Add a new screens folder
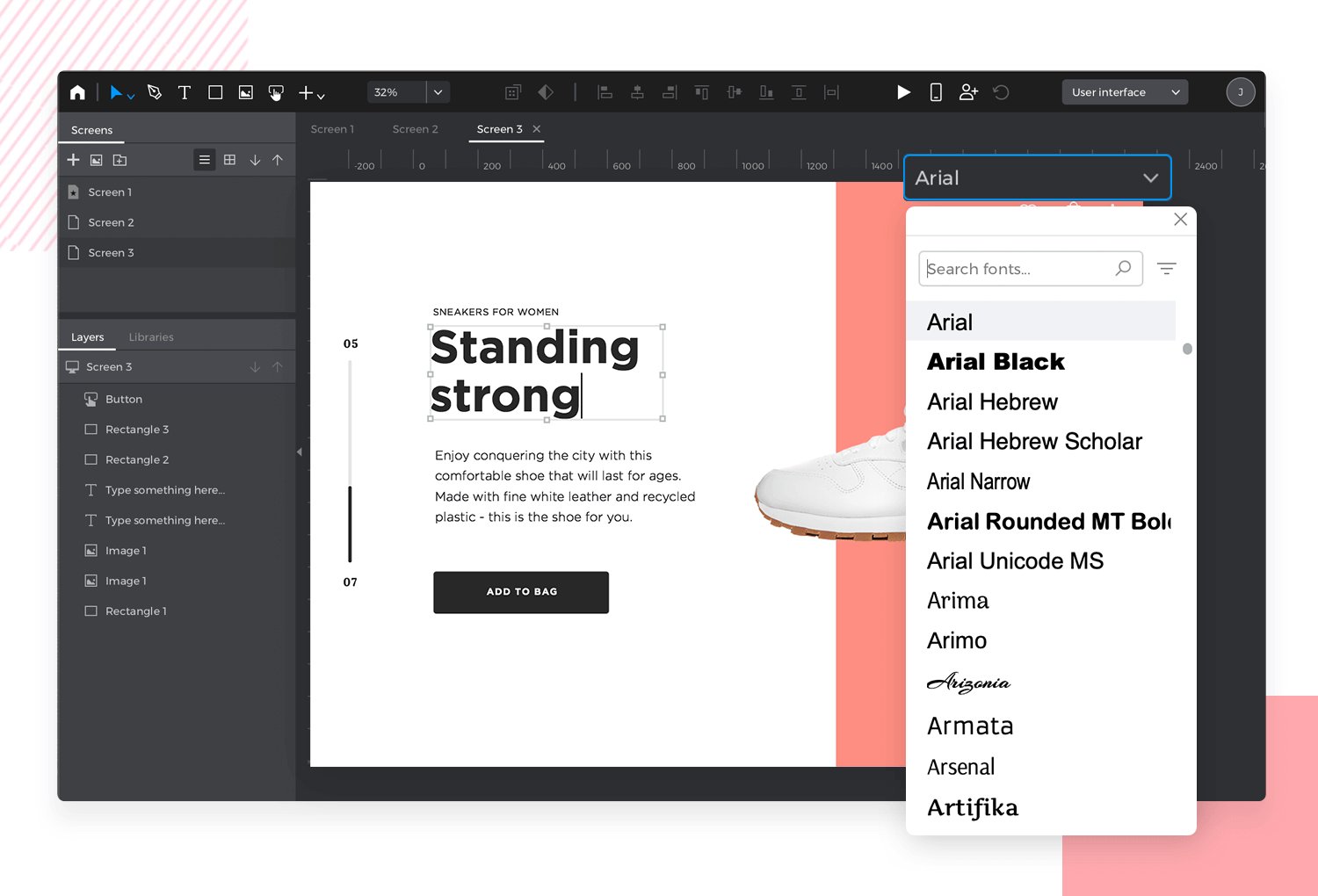The height and width of the screenshot is (896, 1318). coord(120,160)
